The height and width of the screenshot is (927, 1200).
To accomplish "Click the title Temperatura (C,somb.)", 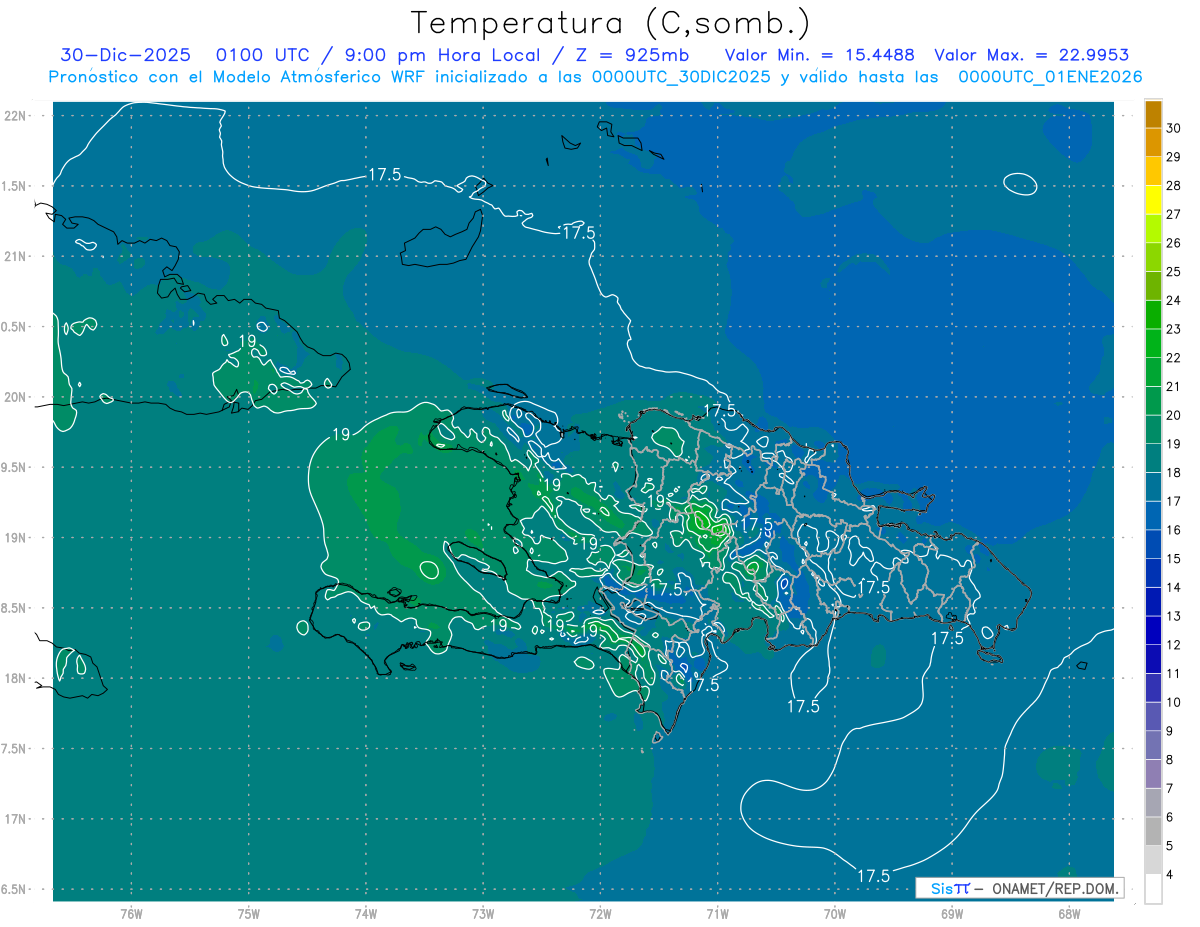I will click(x=611, y=22).
